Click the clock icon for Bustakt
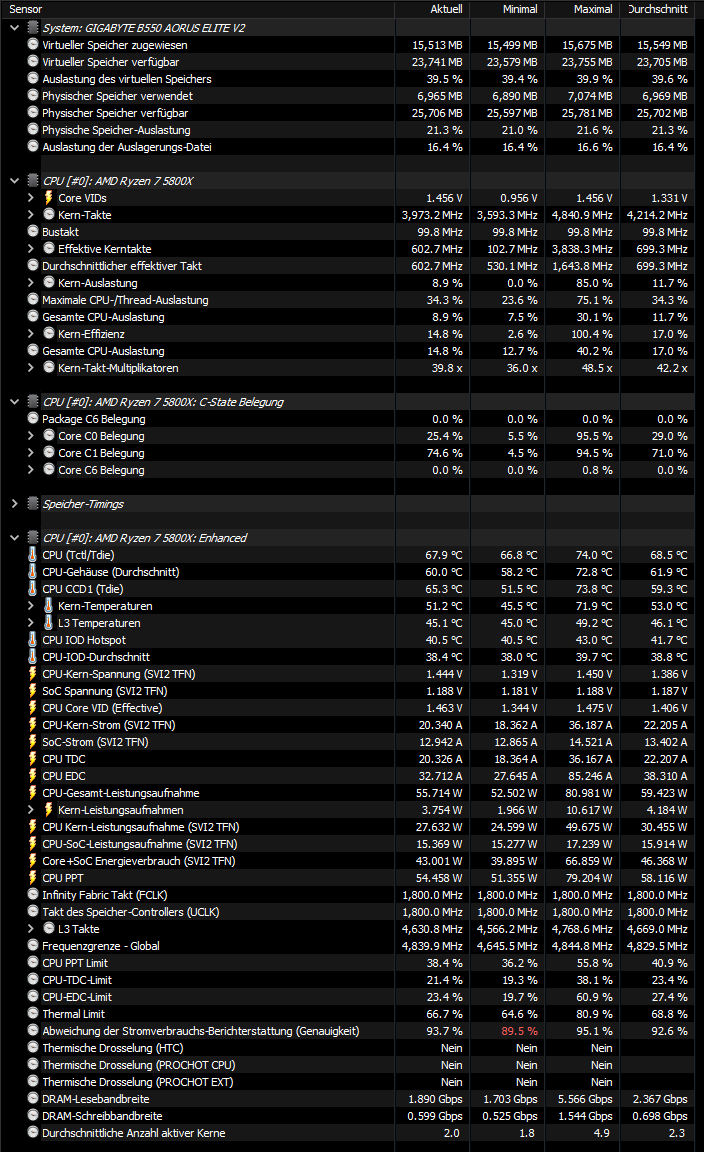Screen dimensions: 704x1152 click(33, 231)
